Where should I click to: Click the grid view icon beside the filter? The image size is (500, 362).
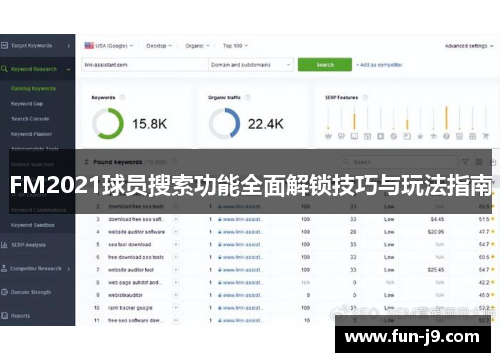[x=479, y=162]
